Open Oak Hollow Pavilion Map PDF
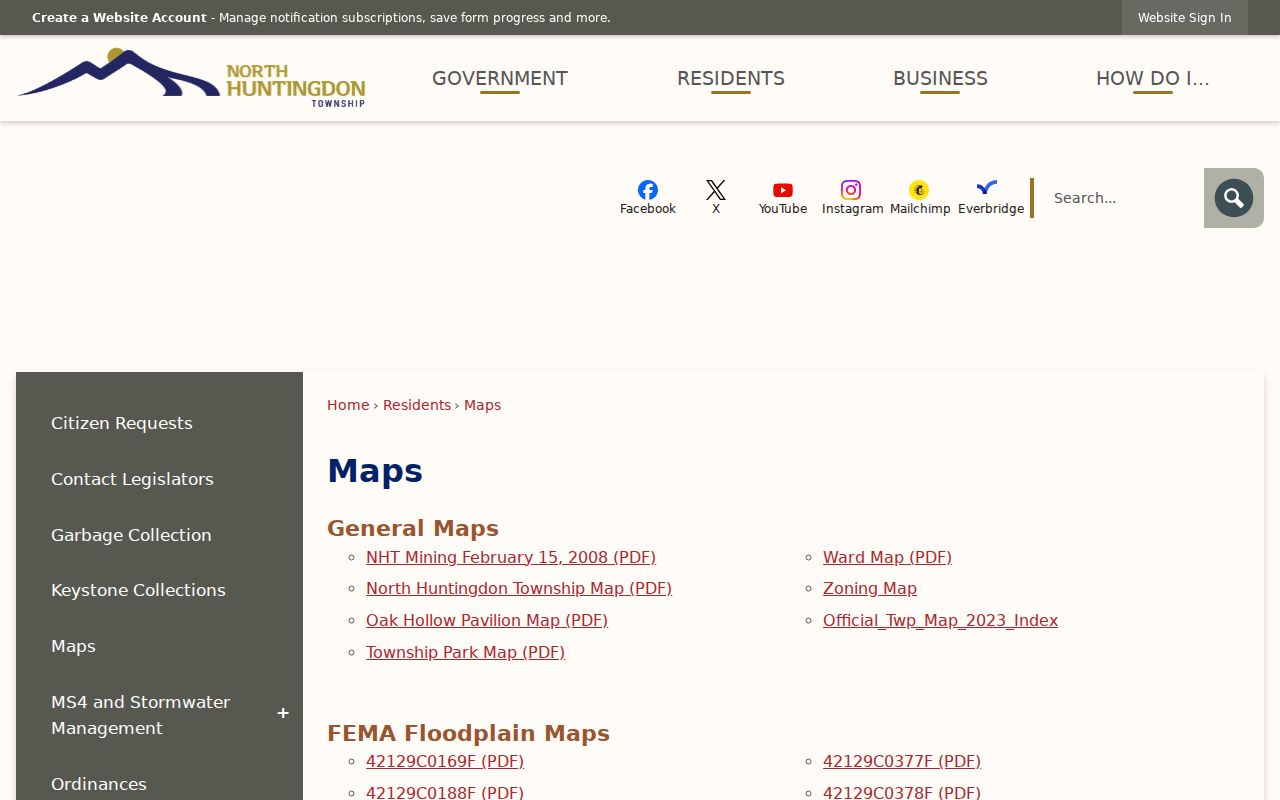The width and height of the screenshot is (1280, 800). [487, 620]
